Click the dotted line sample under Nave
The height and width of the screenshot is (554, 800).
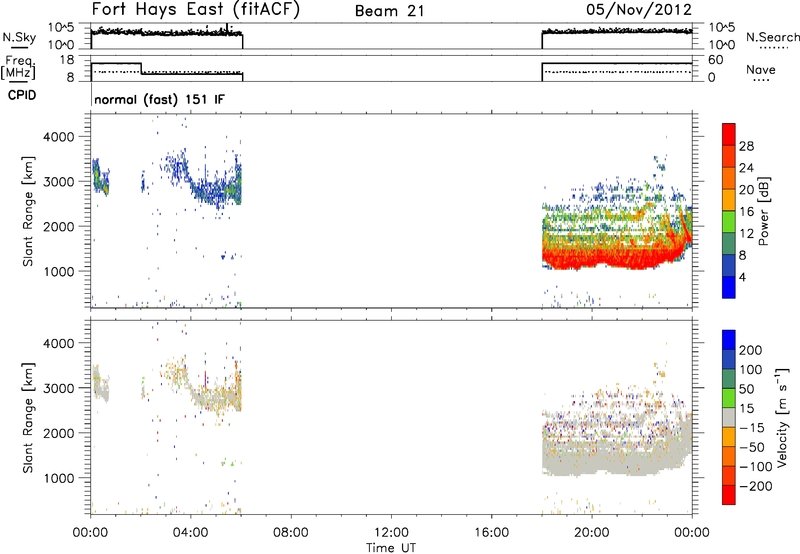[x=761, y=81]
